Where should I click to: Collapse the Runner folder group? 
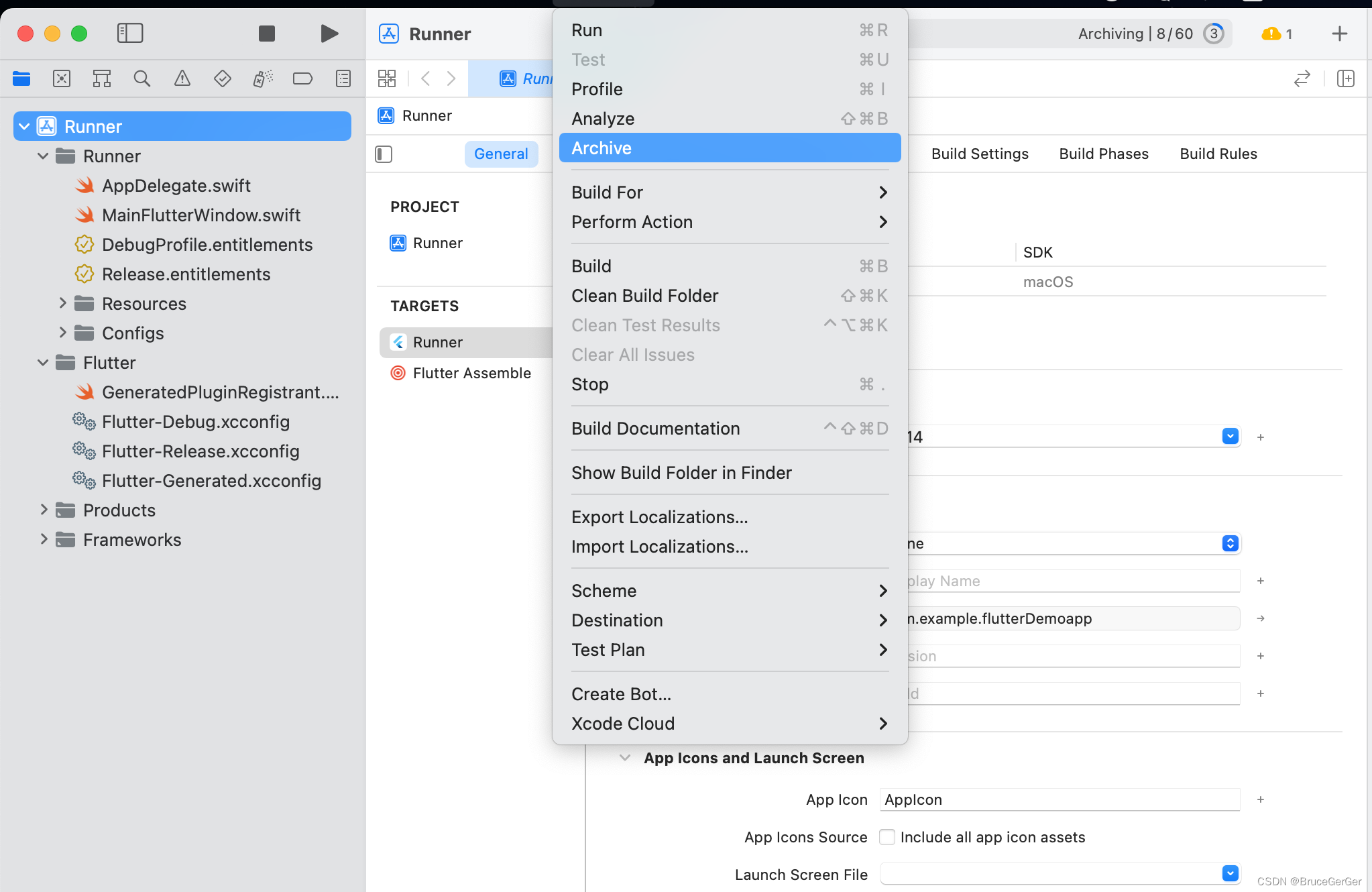click(43, 156)
